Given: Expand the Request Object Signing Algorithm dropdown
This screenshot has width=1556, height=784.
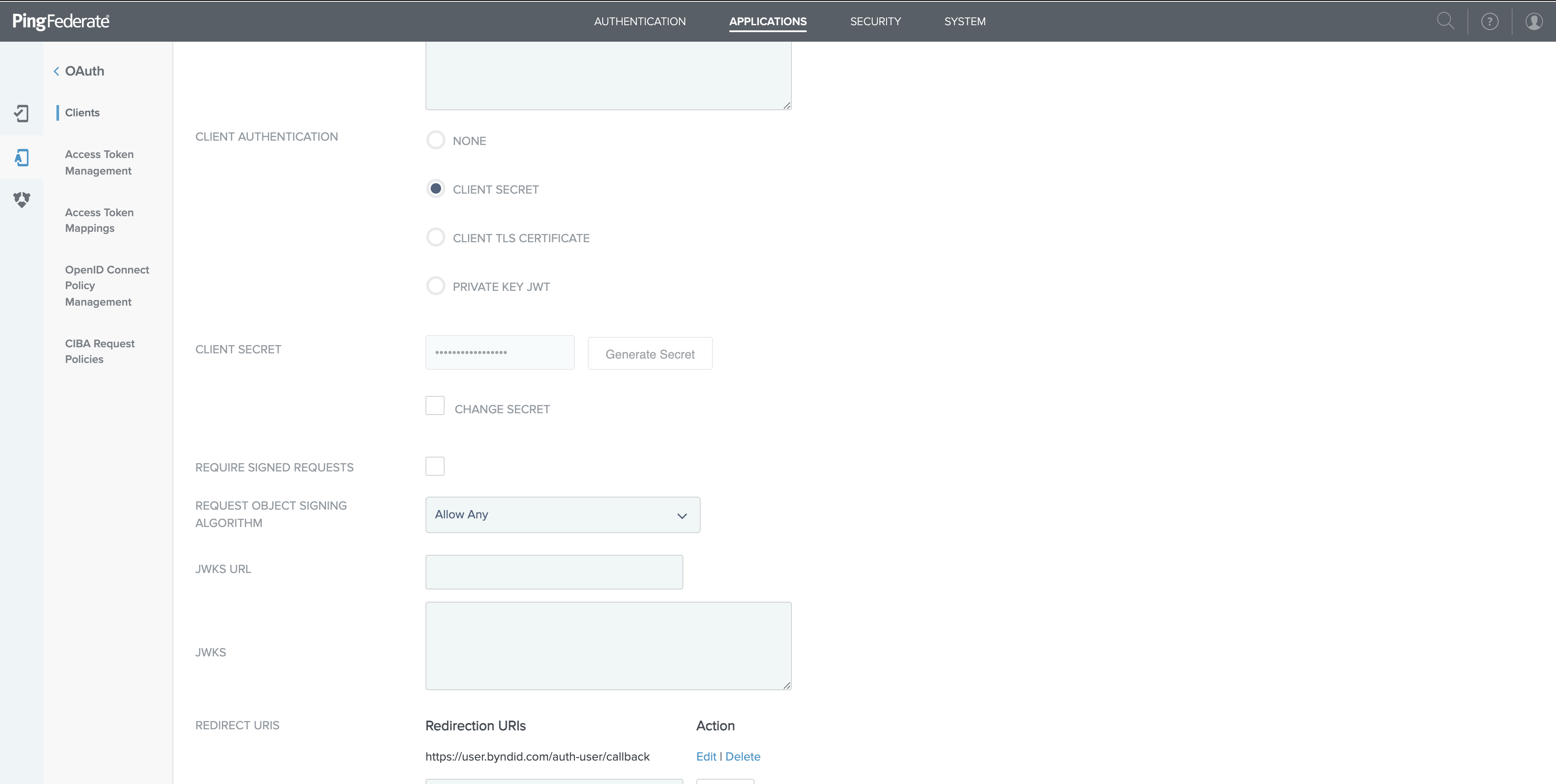Looking at the screenshot, I should (x=562, y=514).
